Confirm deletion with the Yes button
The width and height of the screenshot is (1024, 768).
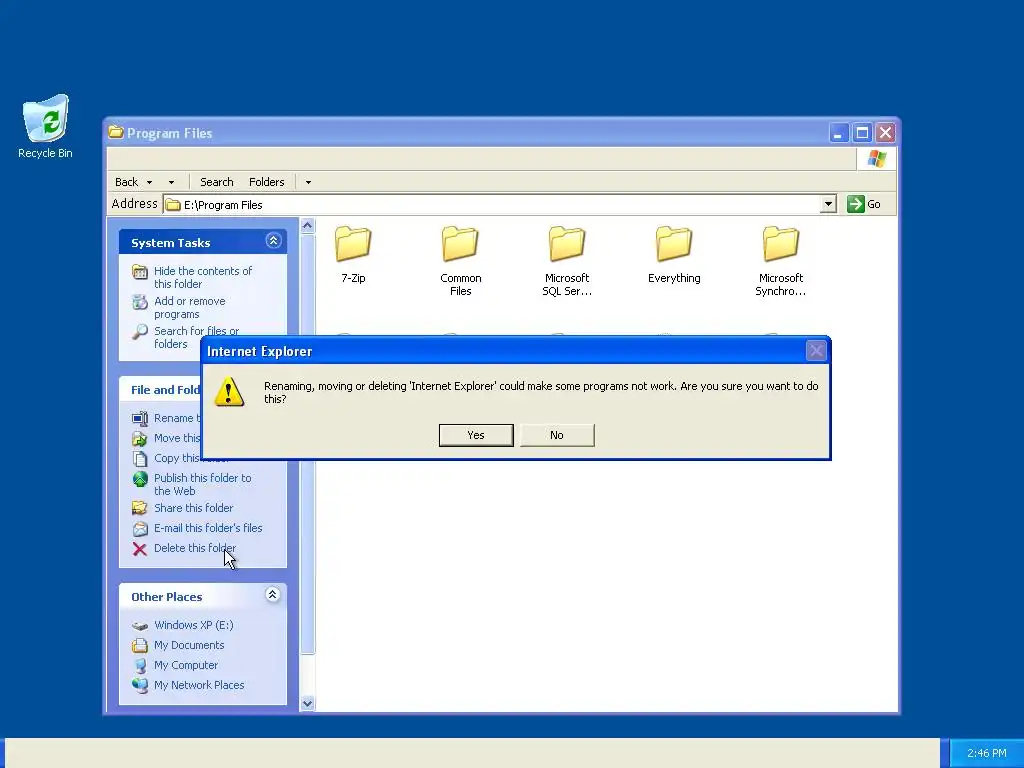click(x=476, y=435)
